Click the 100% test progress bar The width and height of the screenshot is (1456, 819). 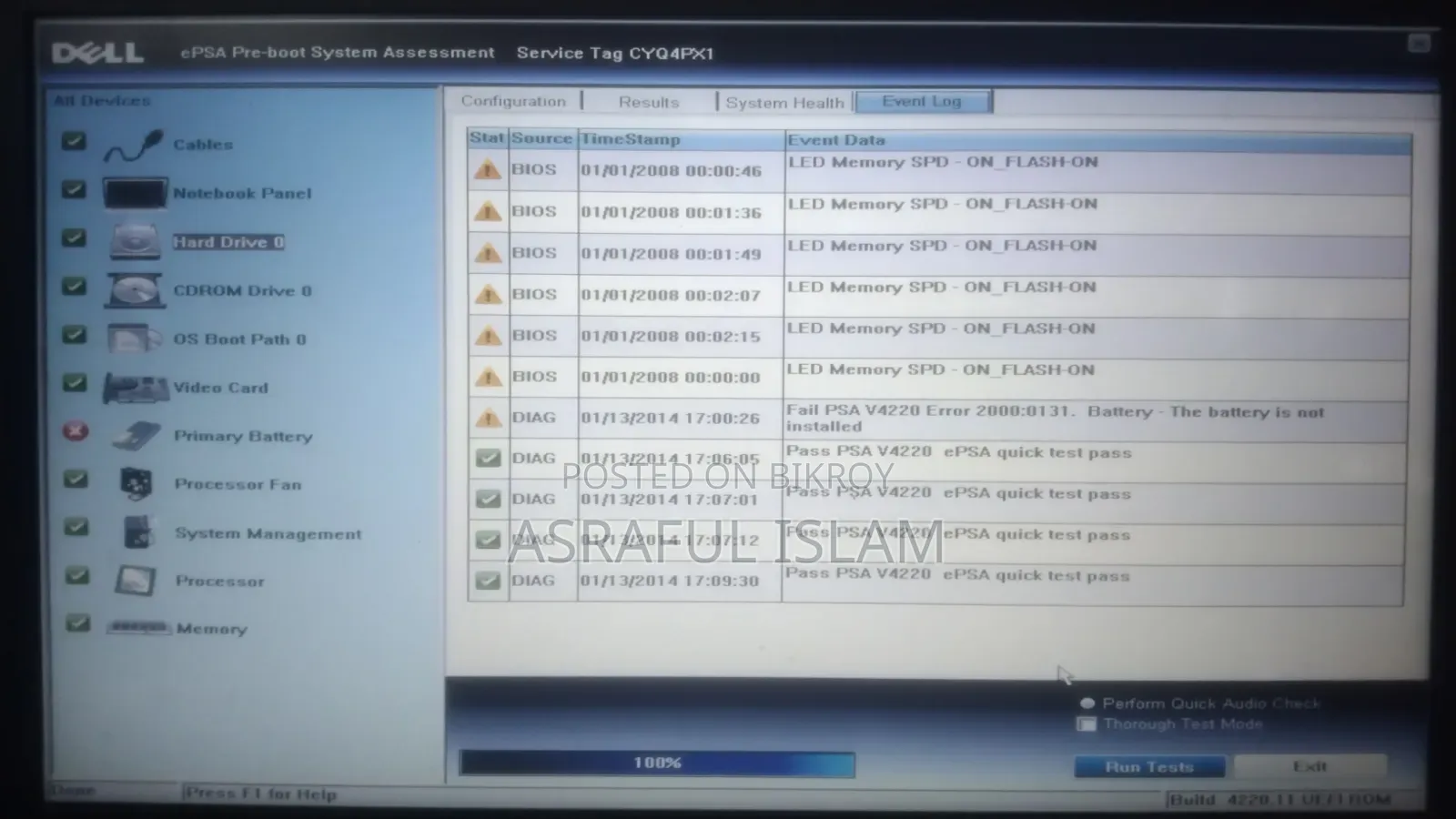[x=657, y=763]
